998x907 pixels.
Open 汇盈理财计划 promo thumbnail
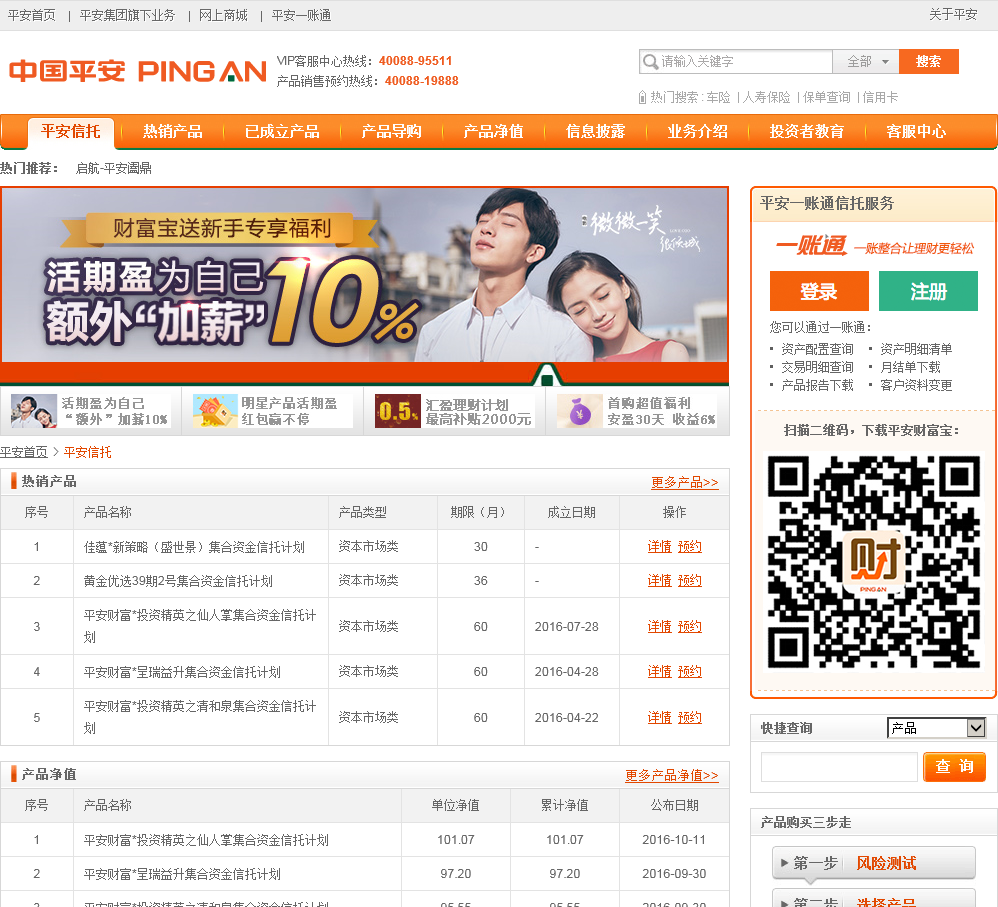(x=454, y=411)
